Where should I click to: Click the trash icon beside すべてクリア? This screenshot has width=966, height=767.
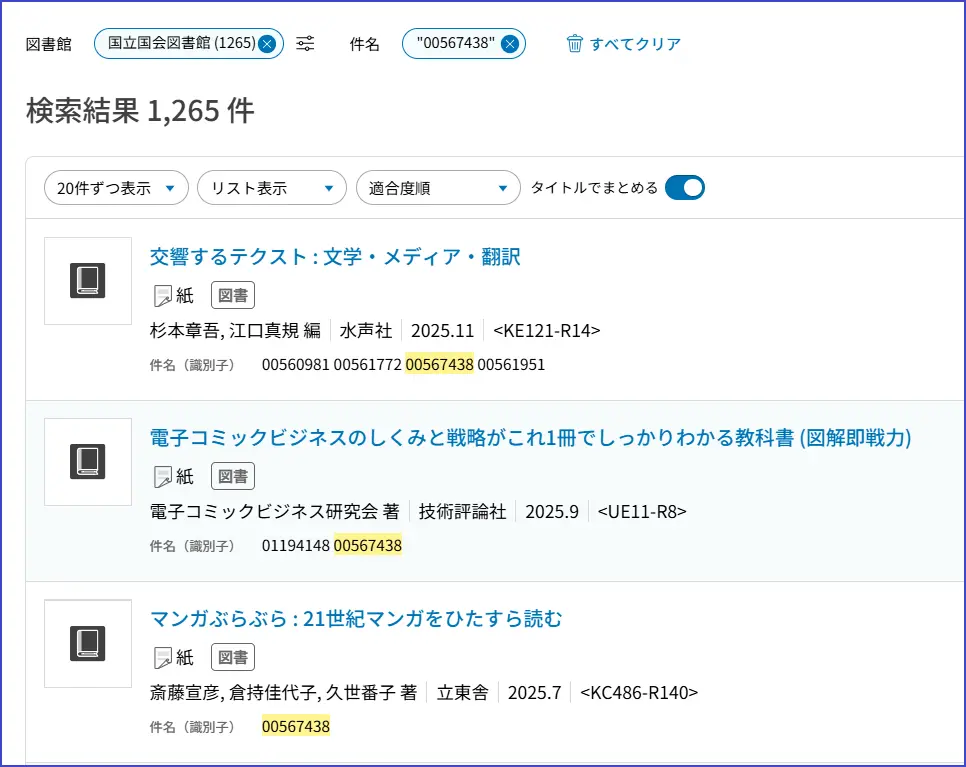(x=574, y=44)
